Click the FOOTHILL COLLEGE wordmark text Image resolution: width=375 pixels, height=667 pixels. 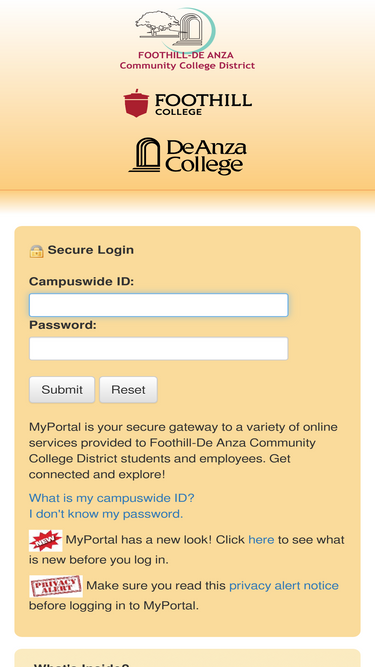(x=203, y=104)
